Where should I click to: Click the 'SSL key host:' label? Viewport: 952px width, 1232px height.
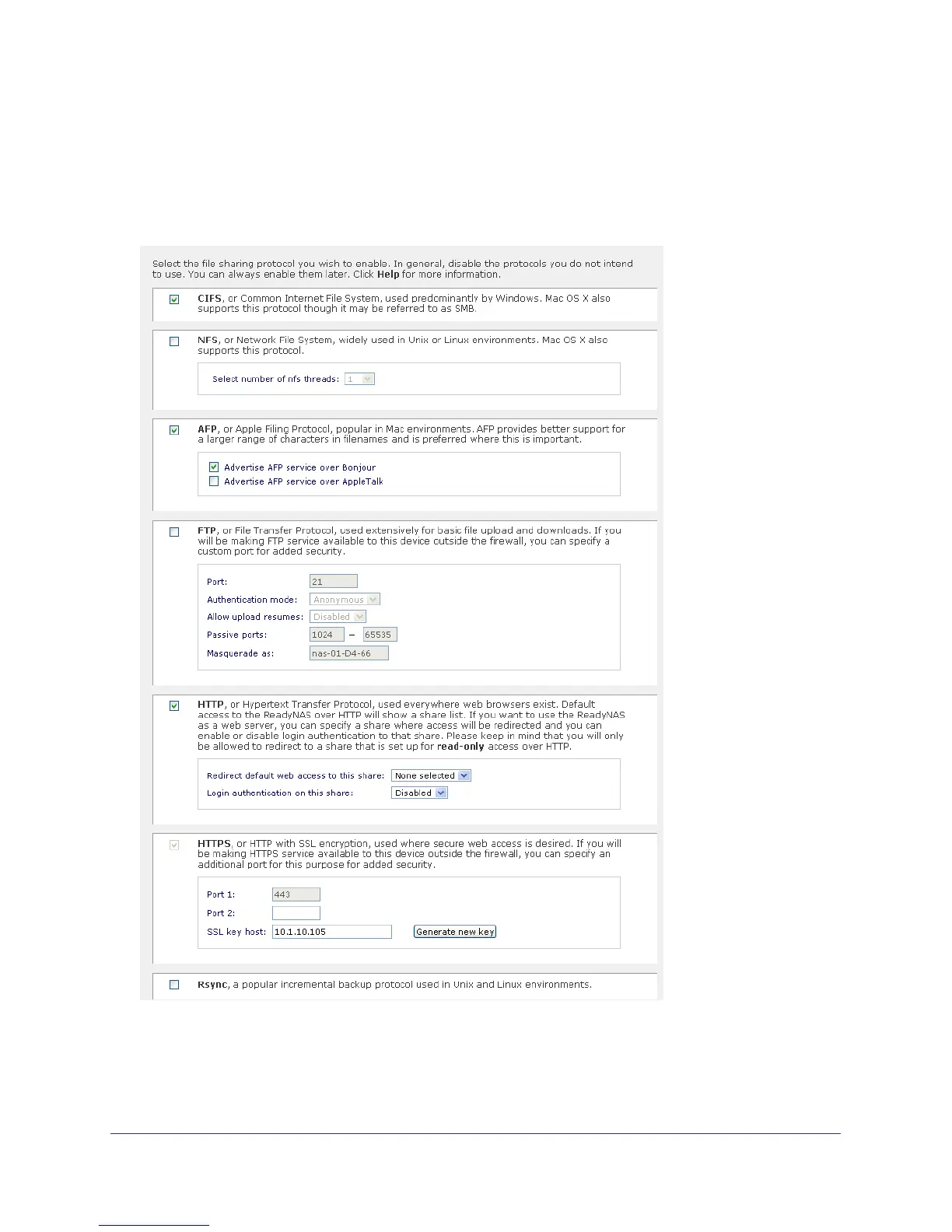click(236, 932)
